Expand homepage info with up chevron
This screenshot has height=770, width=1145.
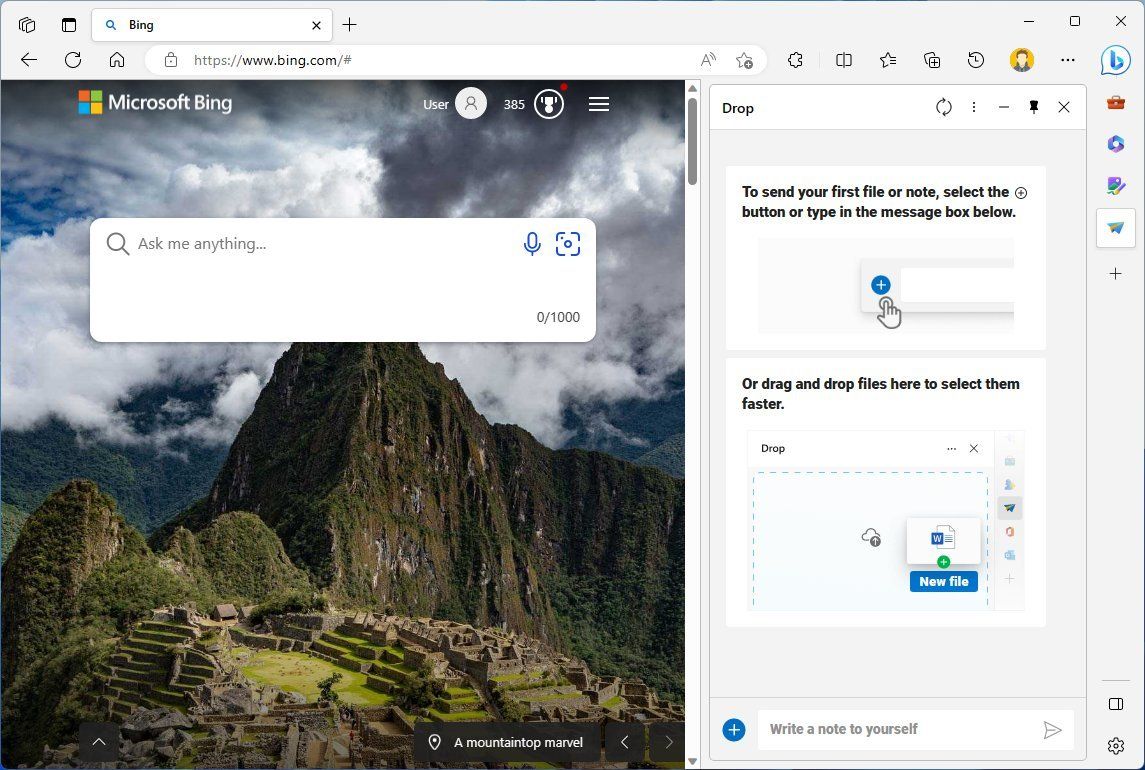click(x=99, y=741)
